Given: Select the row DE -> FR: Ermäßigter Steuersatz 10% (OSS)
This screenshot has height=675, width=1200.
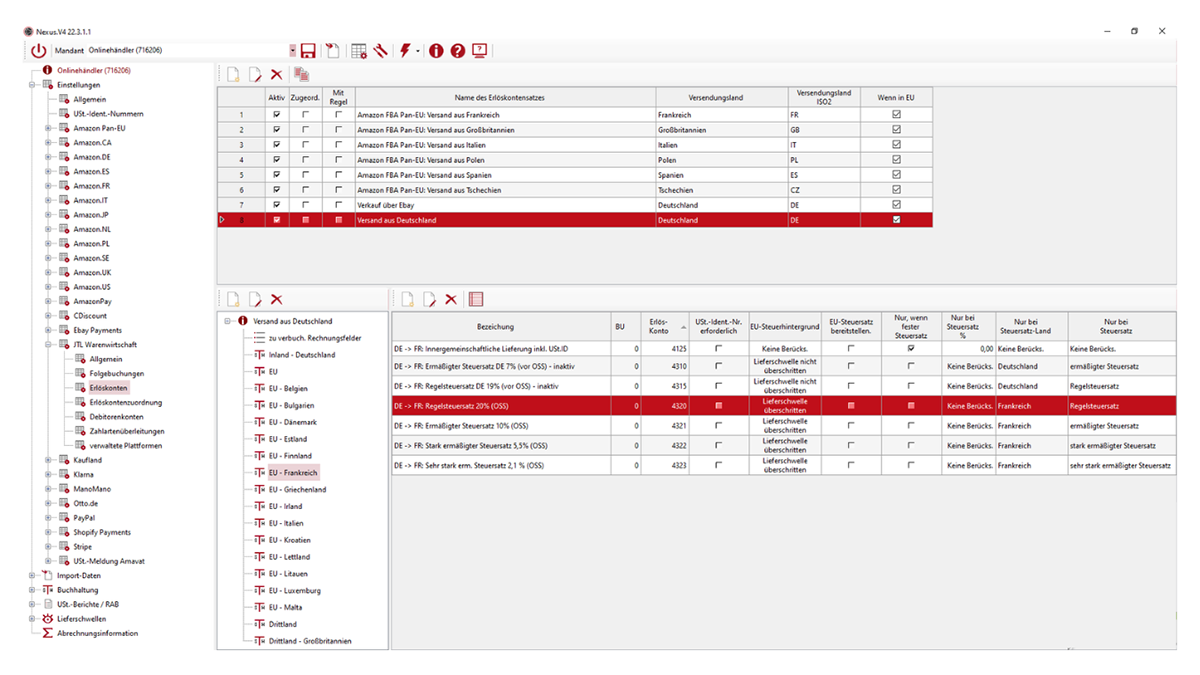Looking at the screenshot, I should (500, 426).
